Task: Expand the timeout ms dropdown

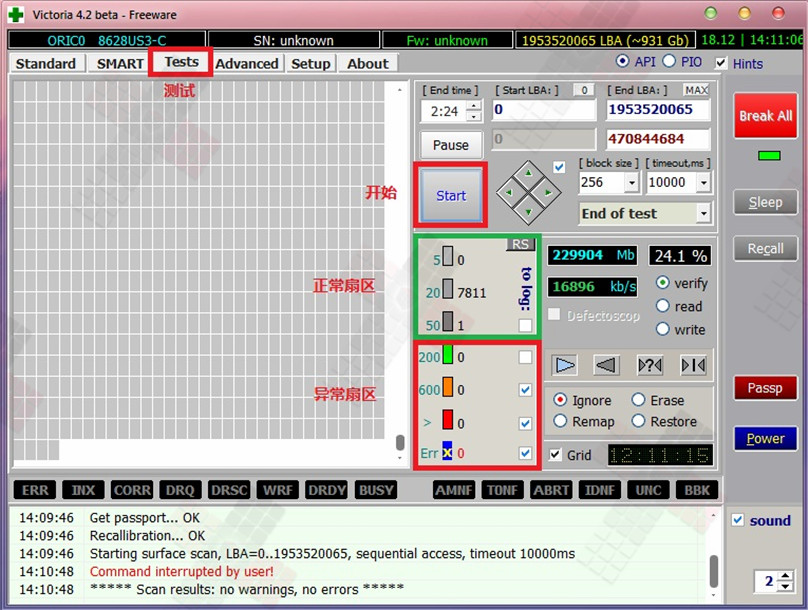Action: click(x=704, y=183)
